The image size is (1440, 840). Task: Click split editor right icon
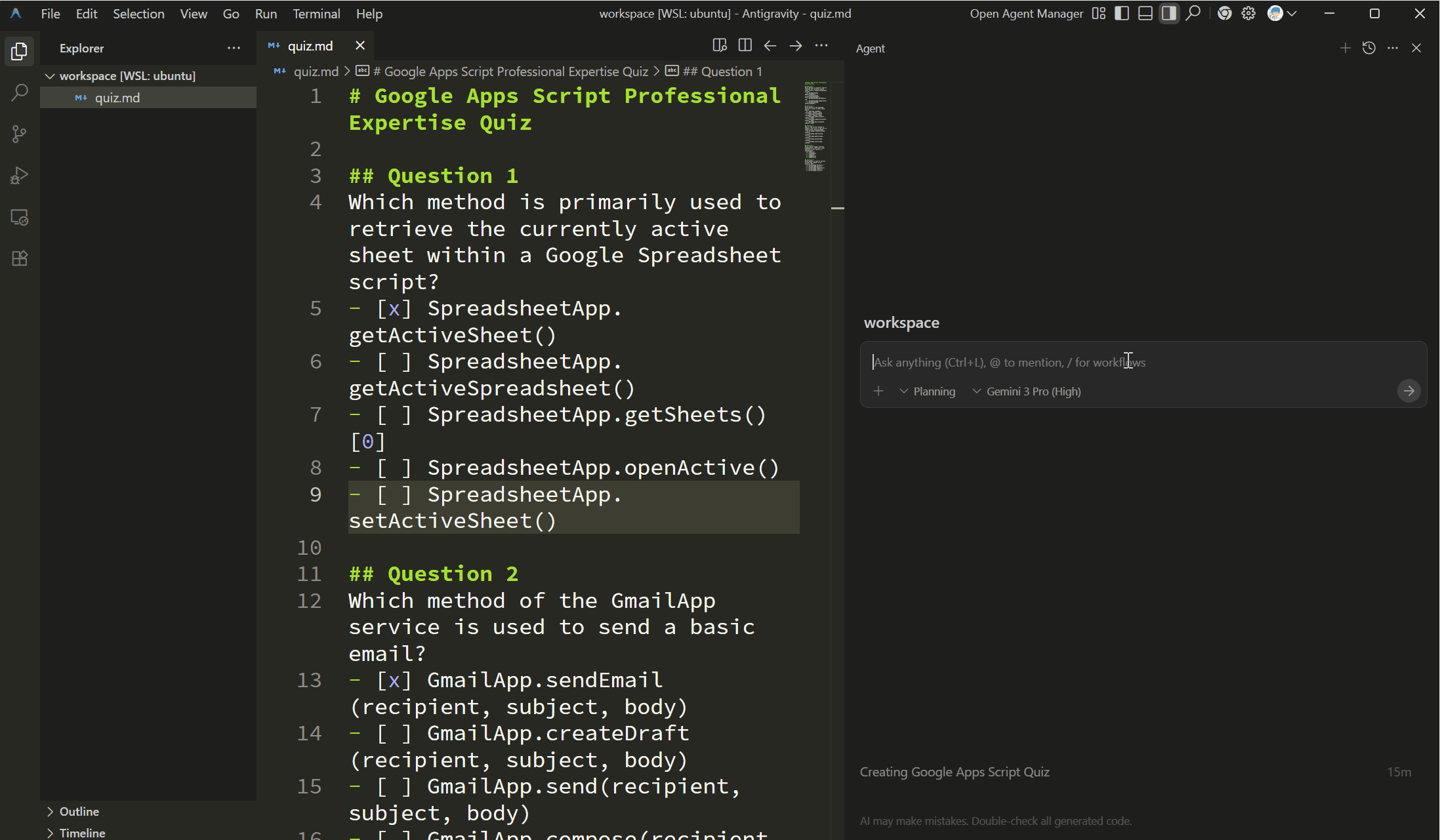pos(745,45)
